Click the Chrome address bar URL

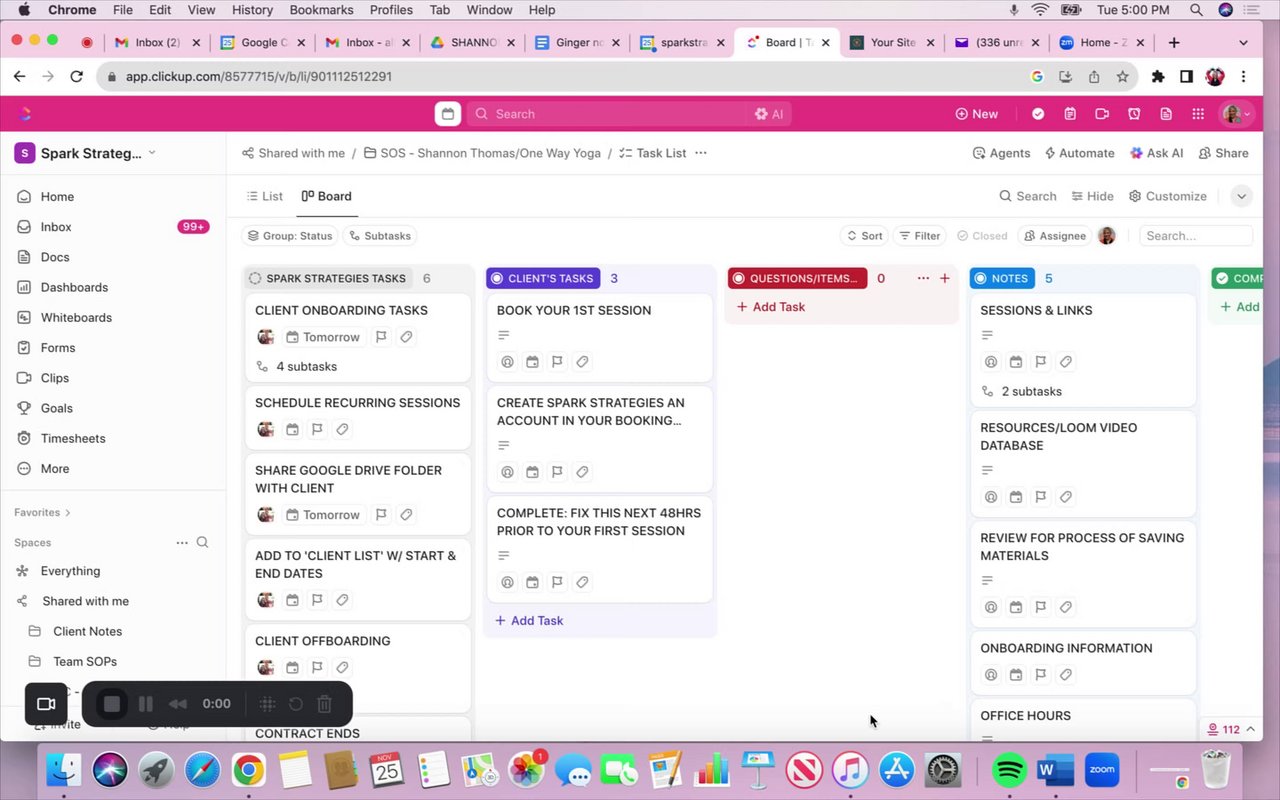[259, 76]
